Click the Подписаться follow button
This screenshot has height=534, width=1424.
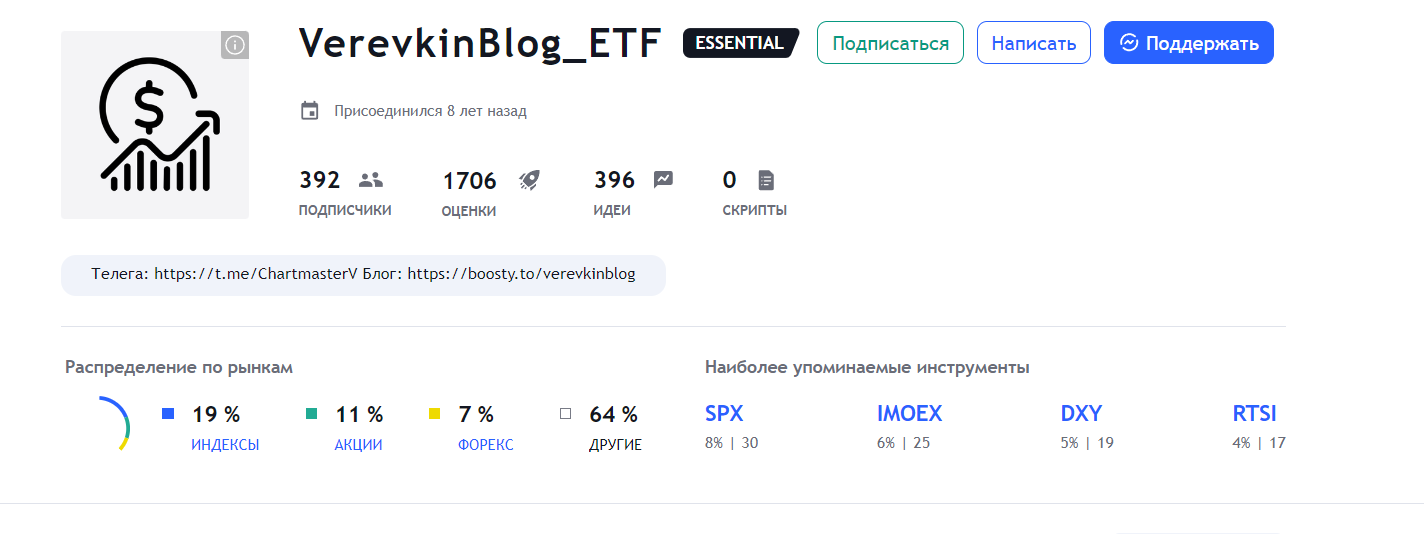click(890, 43)
